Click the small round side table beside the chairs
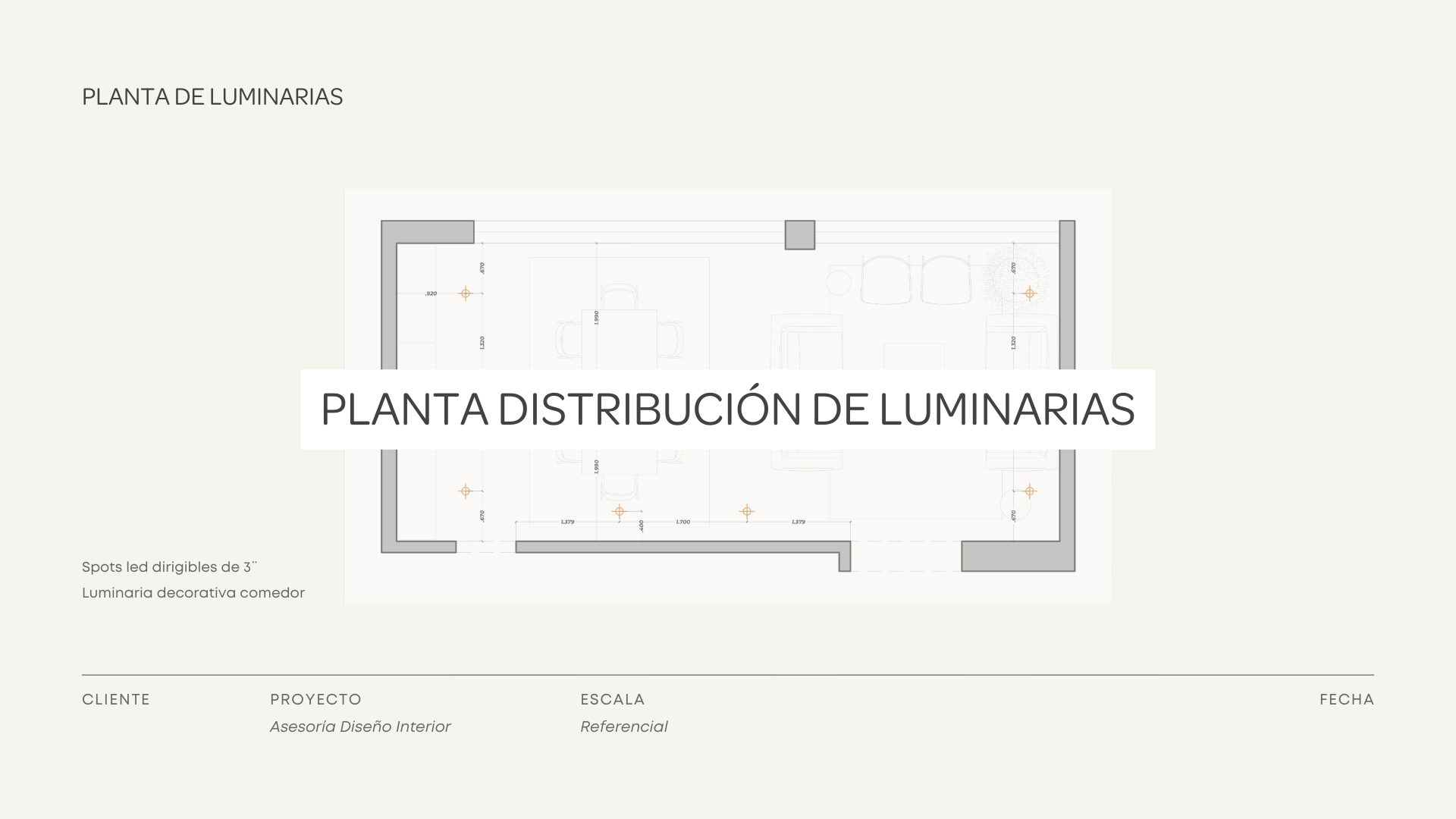 pos(838,283)
